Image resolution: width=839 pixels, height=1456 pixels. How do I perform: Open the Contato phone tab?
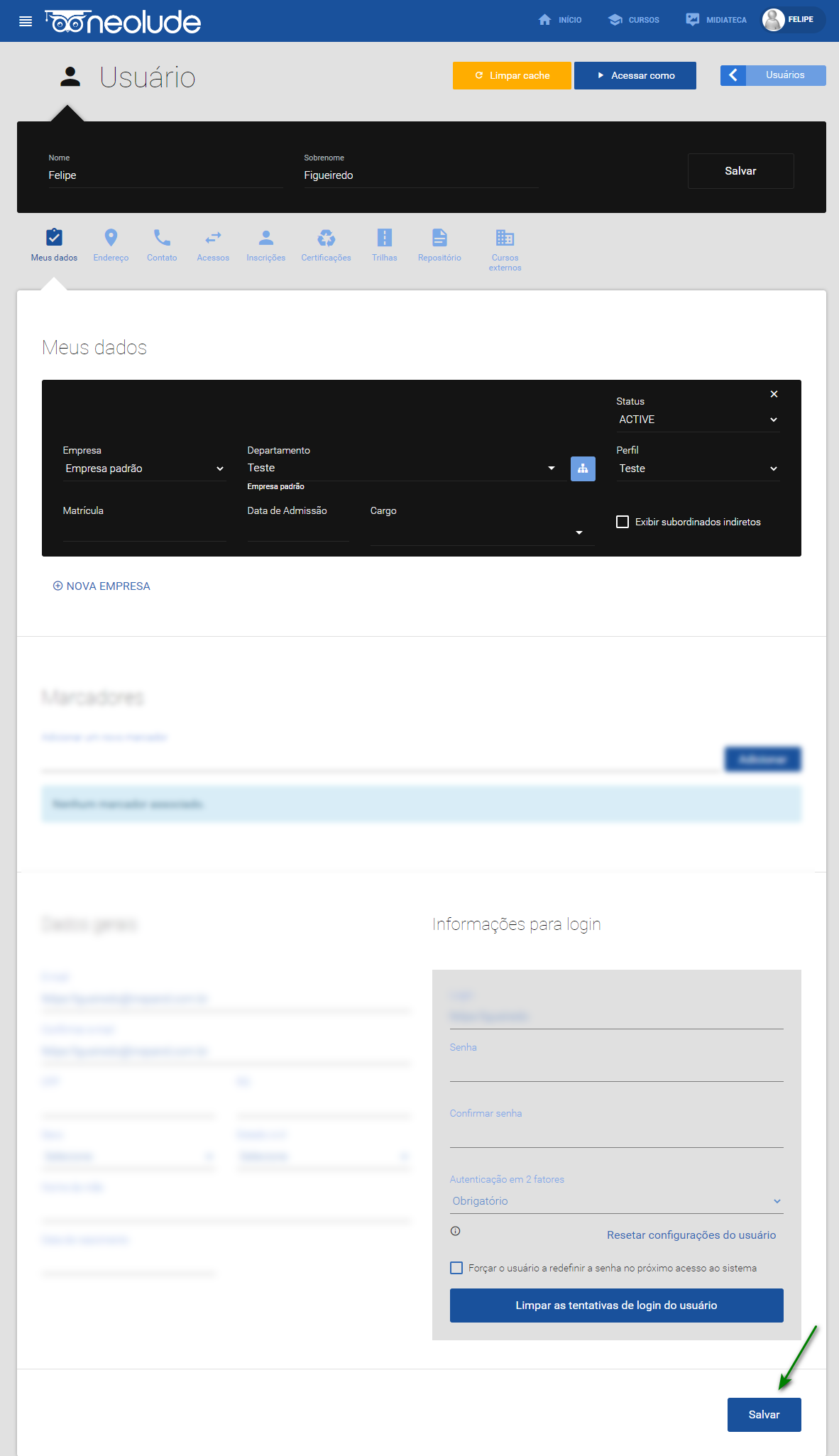(x=162, y=246)
